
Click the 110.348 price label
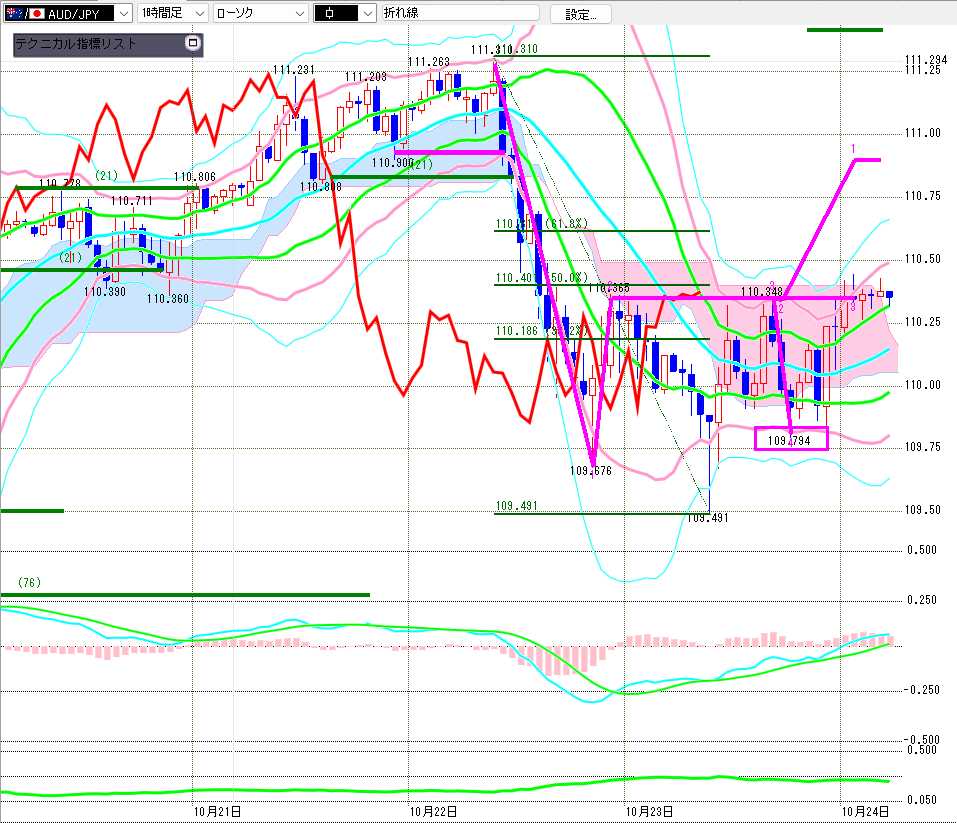[x=762, y=292]
